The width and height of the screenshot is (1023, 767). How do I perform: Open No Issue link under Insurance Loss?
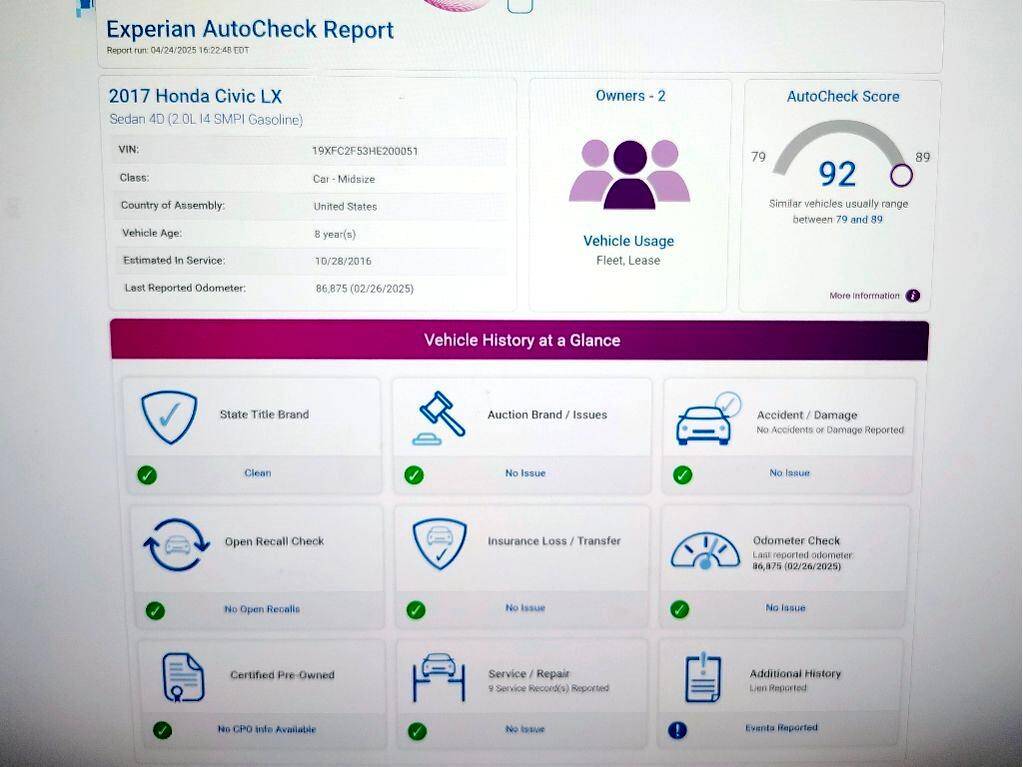[525, 607]
